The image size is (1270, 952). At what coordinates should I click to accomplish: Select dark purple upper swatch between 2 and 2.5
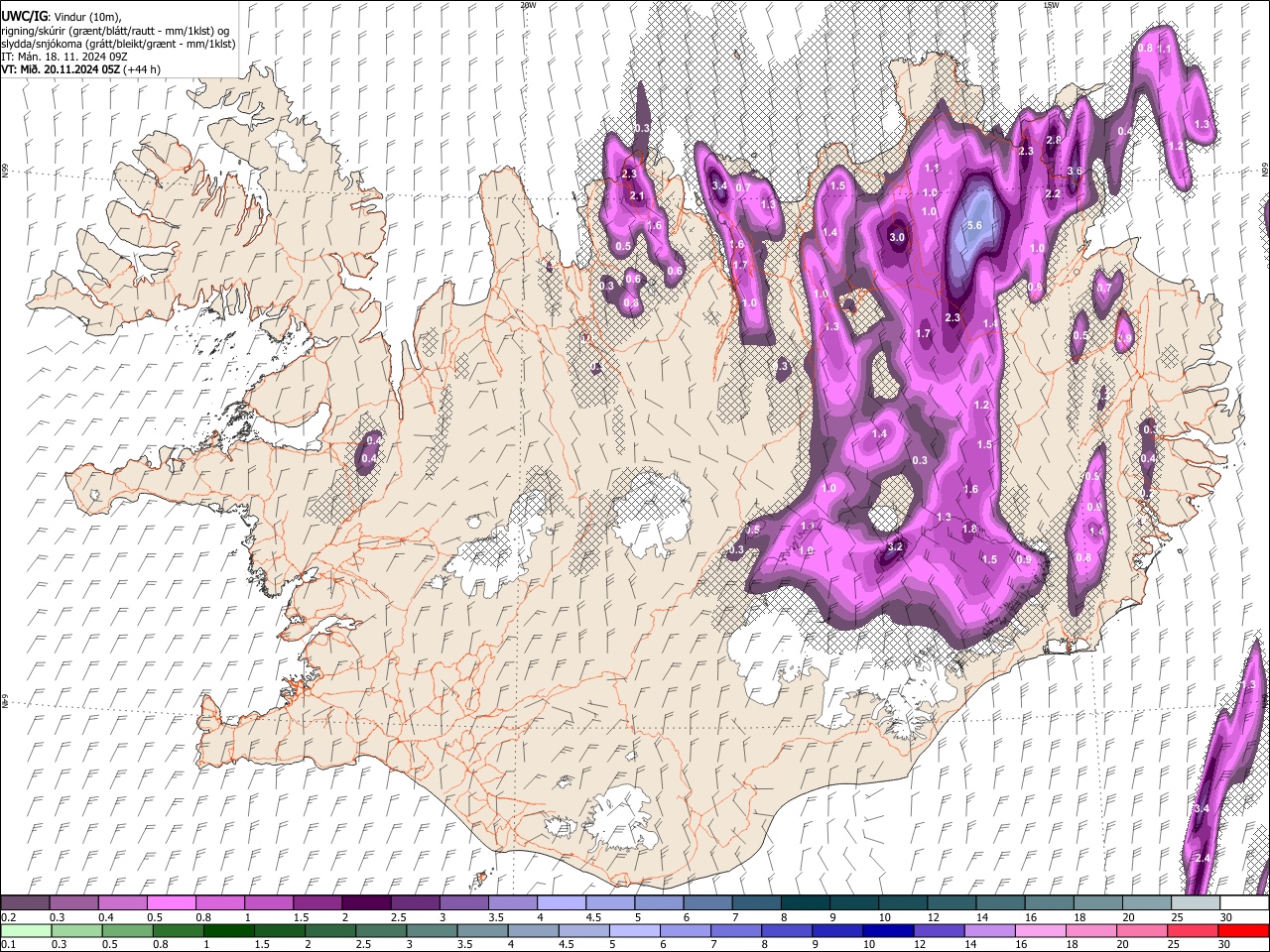pos(365,902)
